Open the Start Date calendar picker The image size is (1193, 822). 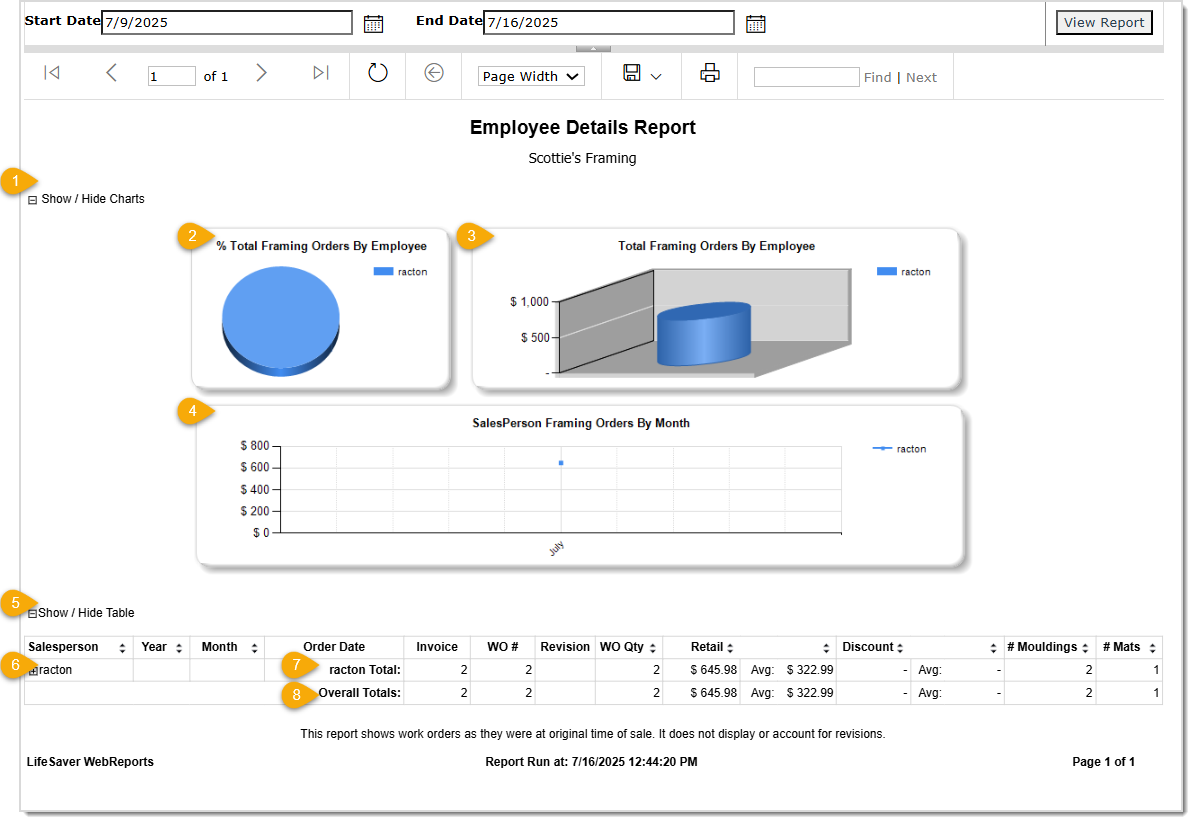374,22
